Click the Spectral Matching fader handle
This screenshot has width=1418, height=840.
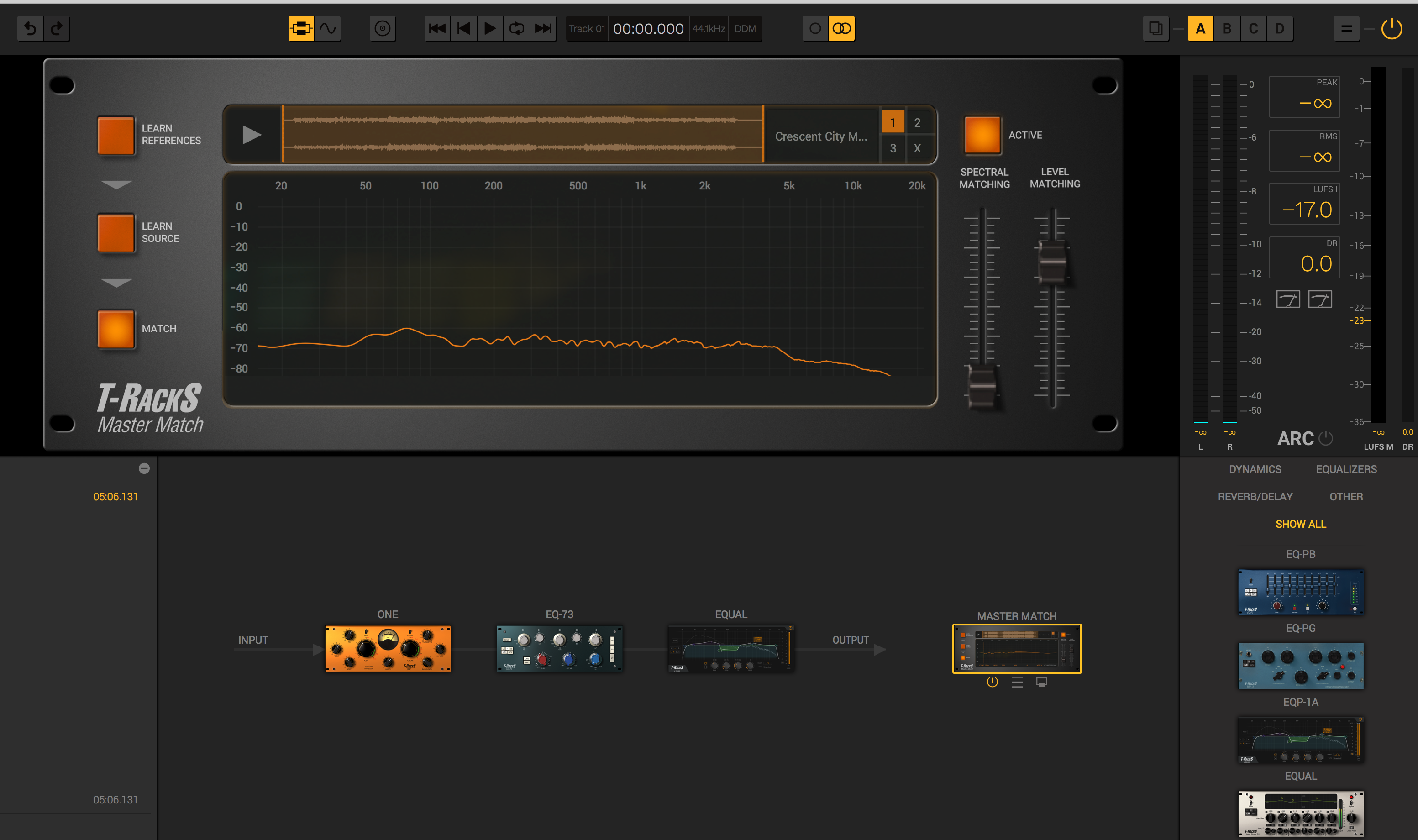pyautogui.click(x=982, y=386)
